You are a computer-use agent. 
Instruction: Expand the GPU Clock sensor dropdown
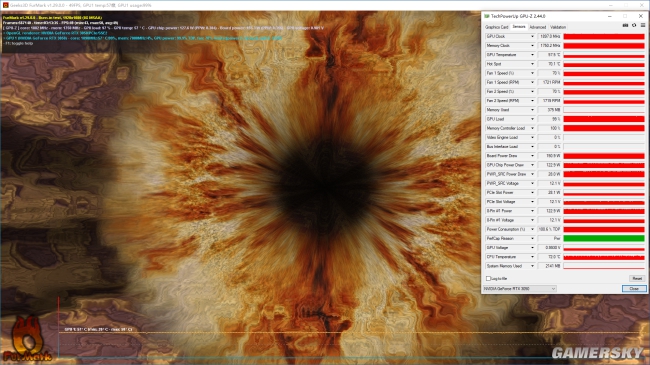coord(532,36)
